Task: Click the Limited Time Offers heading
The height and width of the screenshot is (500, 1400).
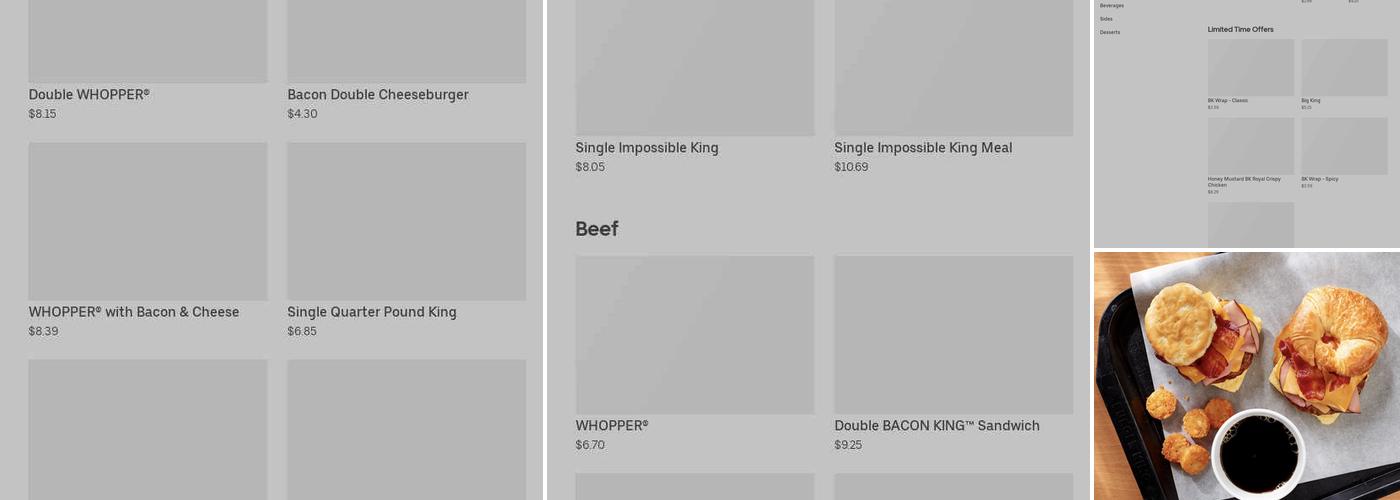Action: pos(1240,30)
